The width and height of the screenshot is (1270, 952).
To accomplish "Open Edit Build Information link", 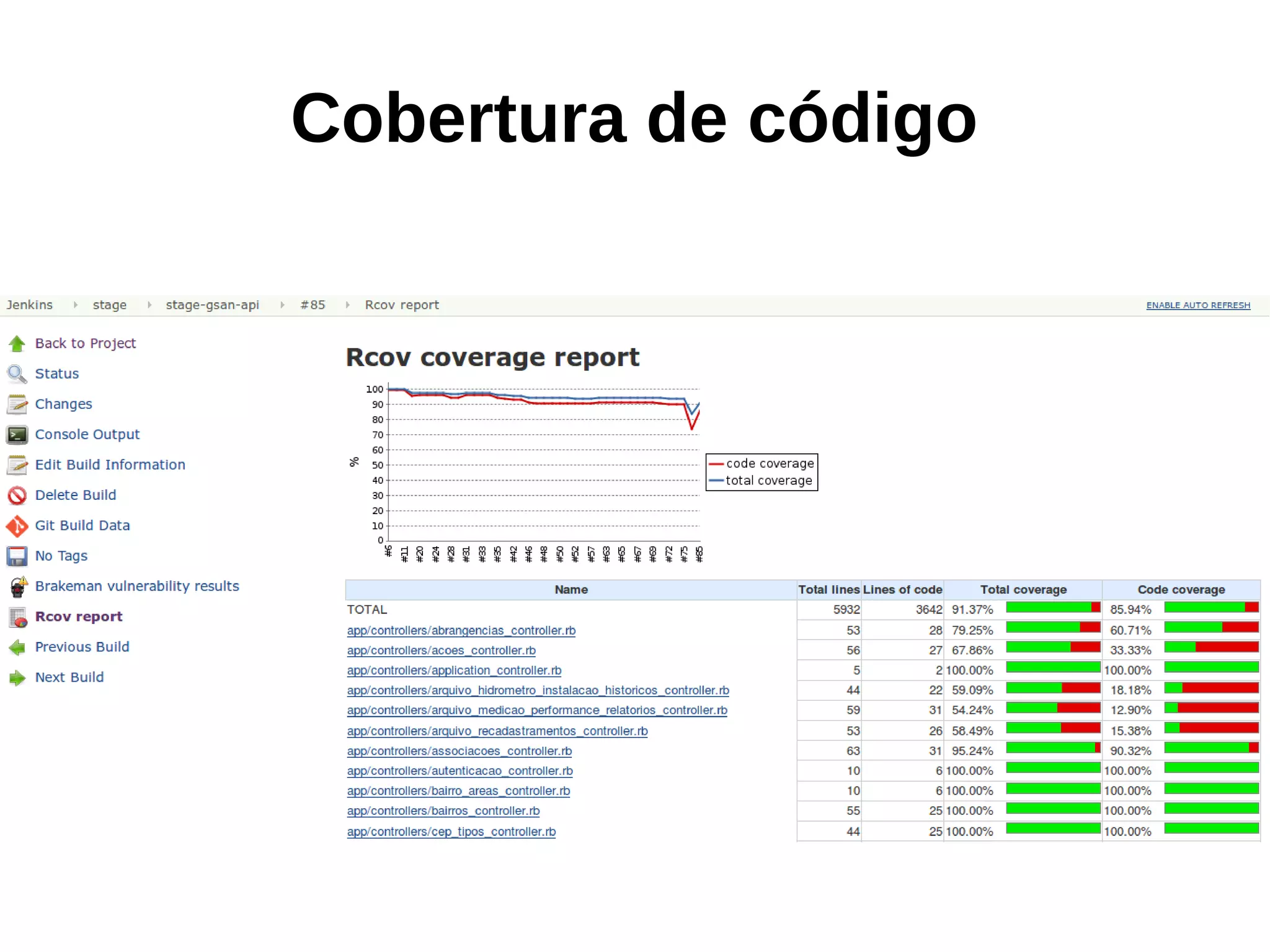I will coord(110,465).
